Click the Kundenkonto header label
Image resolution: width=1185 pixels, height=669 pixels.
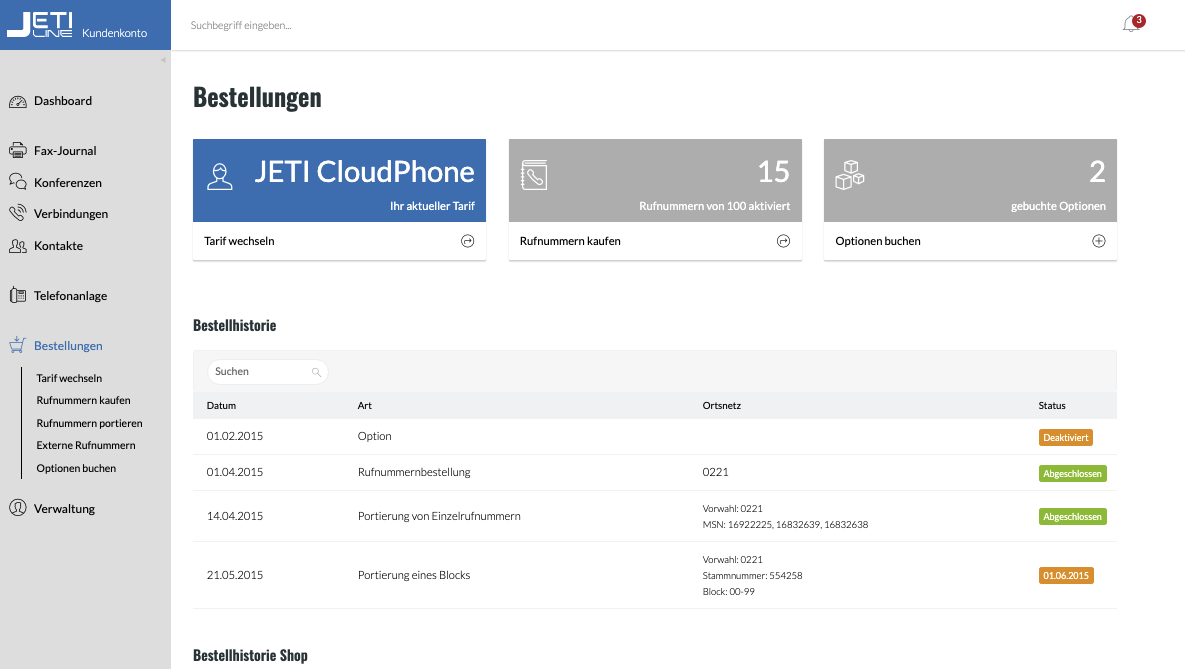(x=114, y=33)
